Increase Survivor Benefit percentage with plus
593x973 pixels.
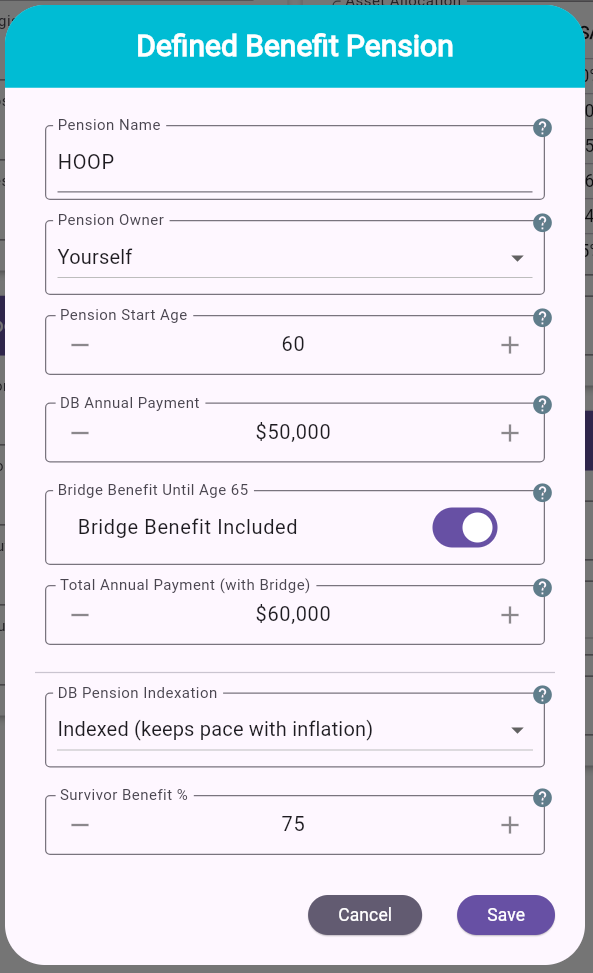pyautogui.click(x=509, y=824)
